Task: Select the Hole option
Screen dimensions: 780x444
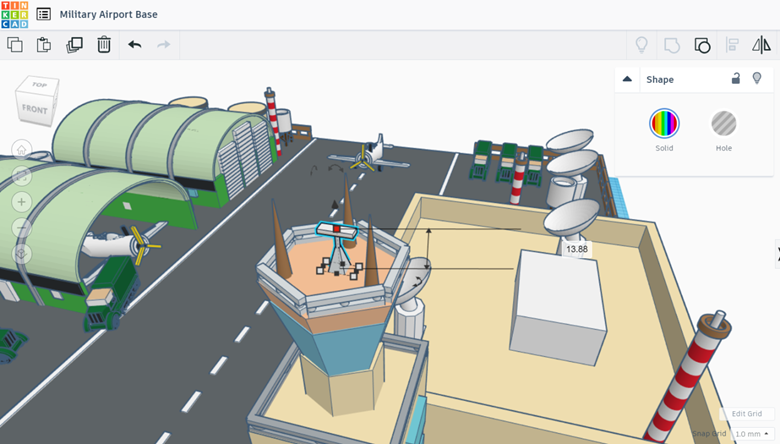Action: pos(724,123)
